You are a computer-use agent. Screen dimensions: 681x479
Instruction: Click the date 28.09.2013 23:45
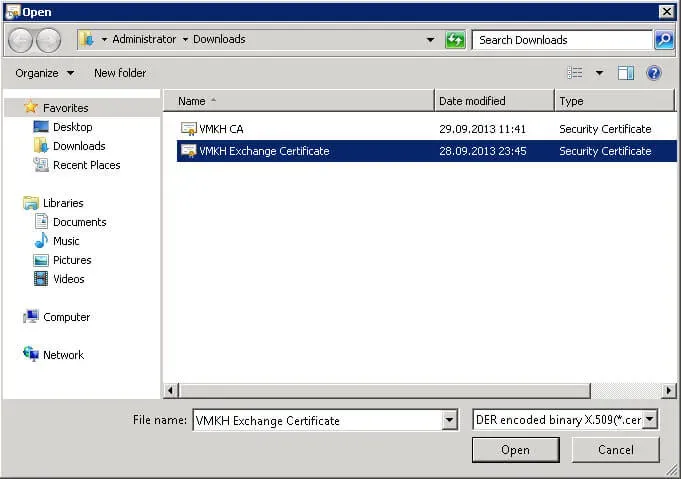[483, 151]
